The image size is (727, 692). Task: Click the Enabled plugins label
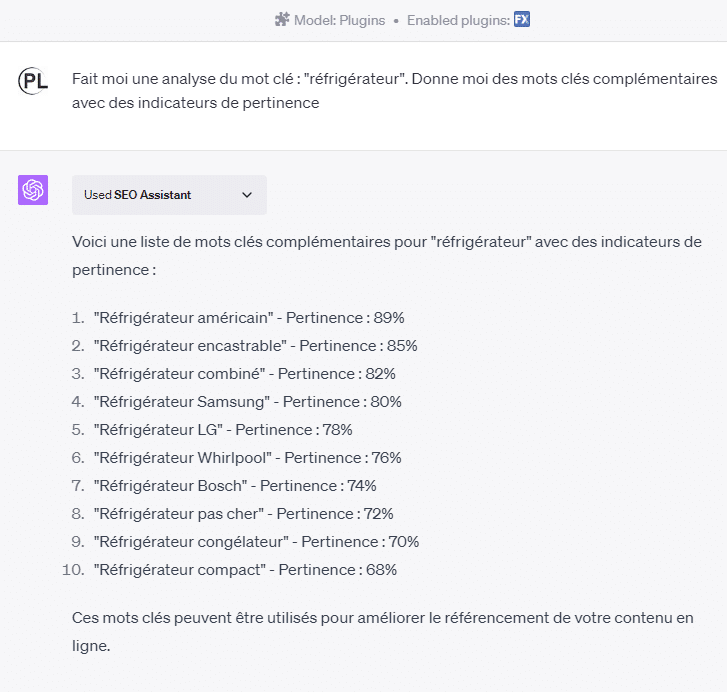[458, 20]
